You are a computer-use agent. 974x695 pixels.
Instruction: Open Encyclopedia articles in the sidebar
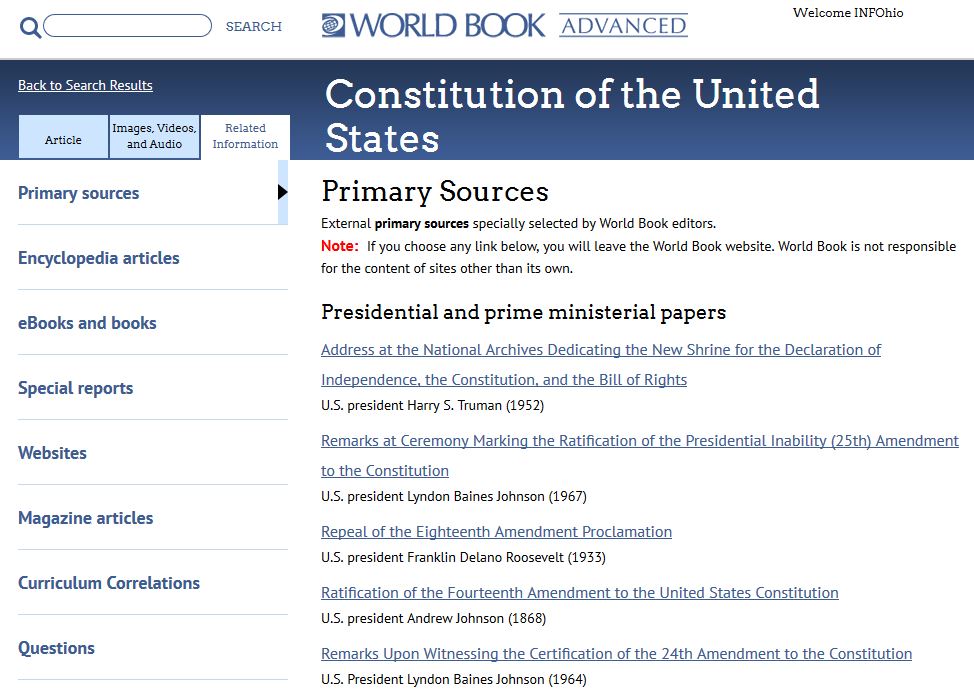pyautogui.click(x=99, y=258)
